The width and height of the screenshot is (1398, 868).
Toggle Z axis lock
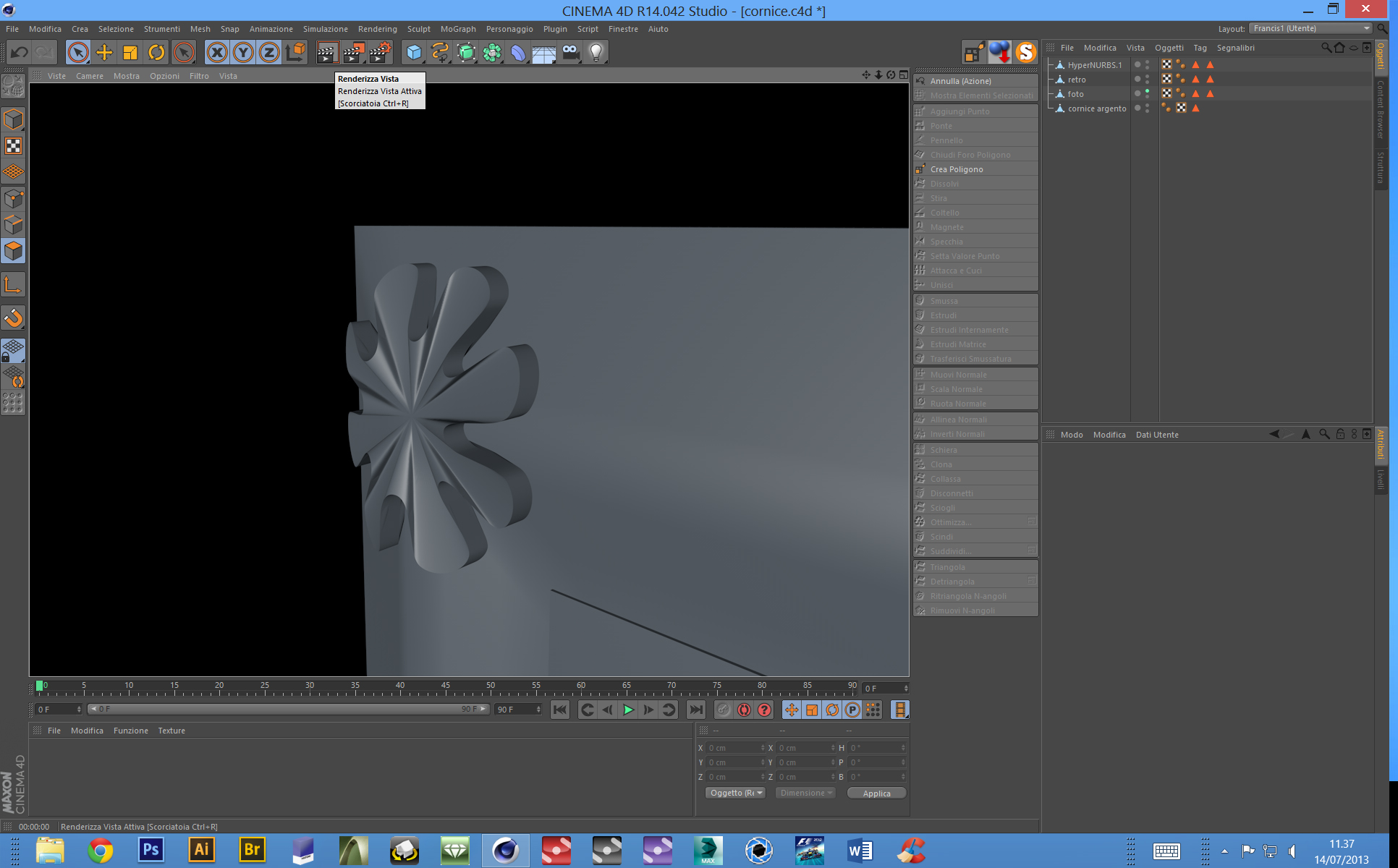coord(269,52)
